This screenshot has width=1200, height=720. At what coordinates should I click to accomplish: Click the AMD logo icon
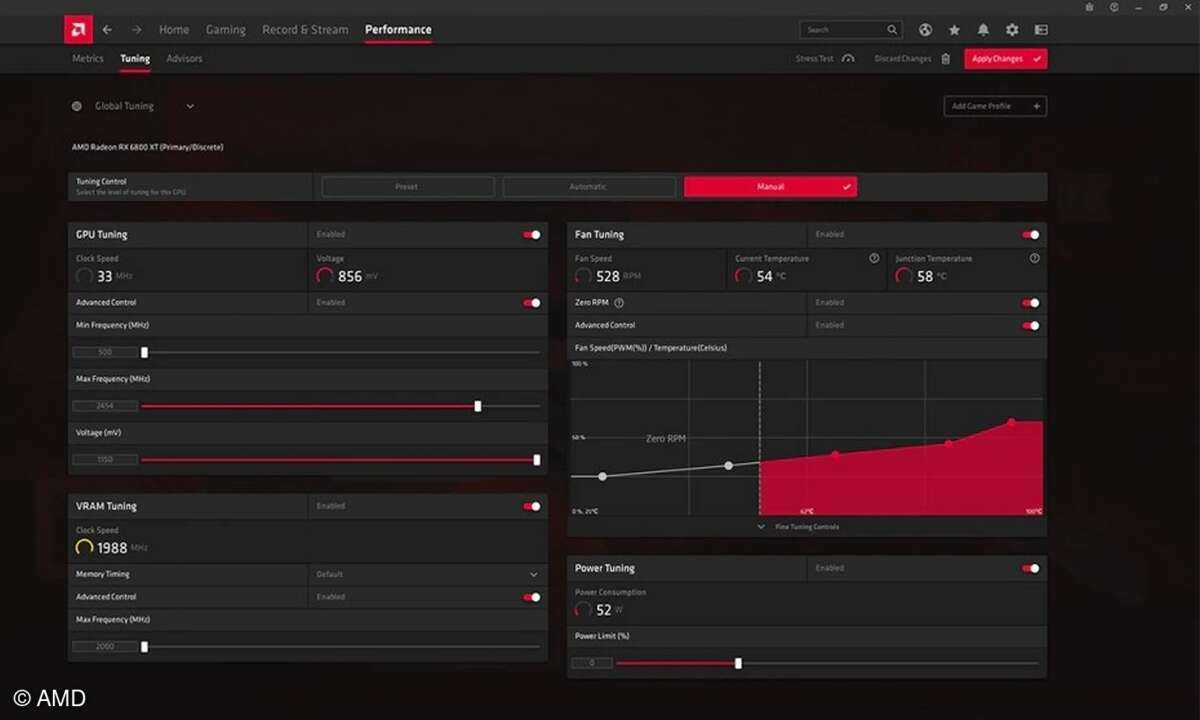pyautogui.click(x=78, y=30)
